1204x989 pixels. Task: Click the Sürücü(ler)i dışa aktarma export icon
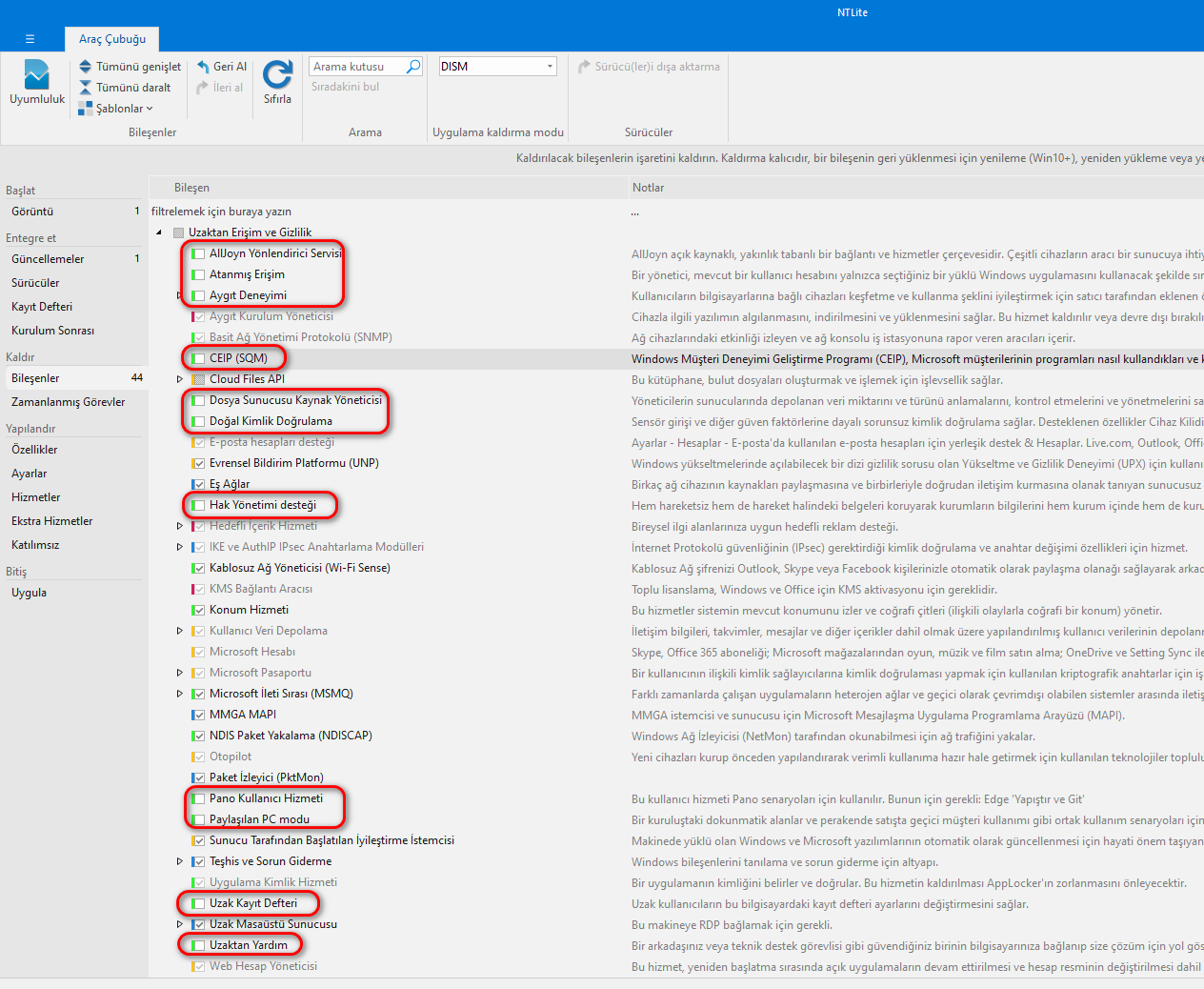585,67
